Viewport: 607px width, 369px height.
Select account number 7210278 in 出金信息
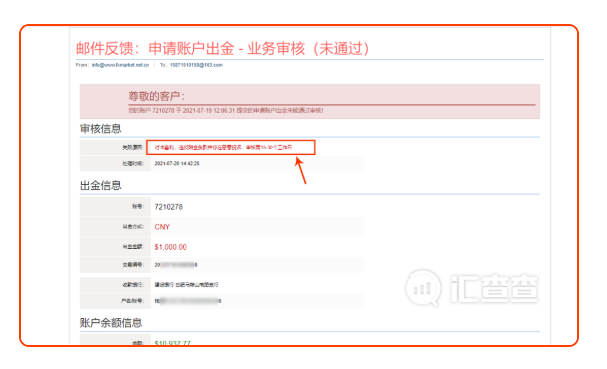coord(168,207)
